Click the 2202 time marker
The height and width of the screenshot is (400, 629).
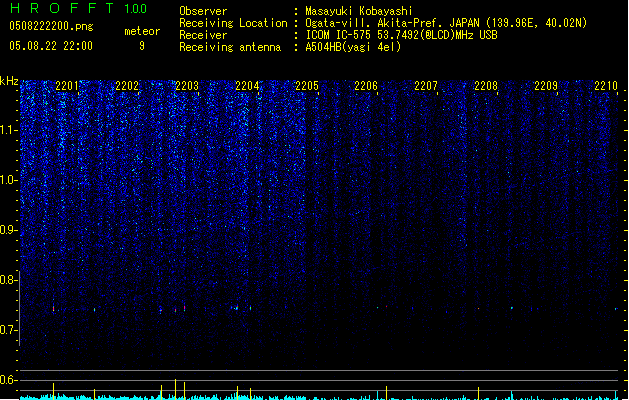point(127,86)
